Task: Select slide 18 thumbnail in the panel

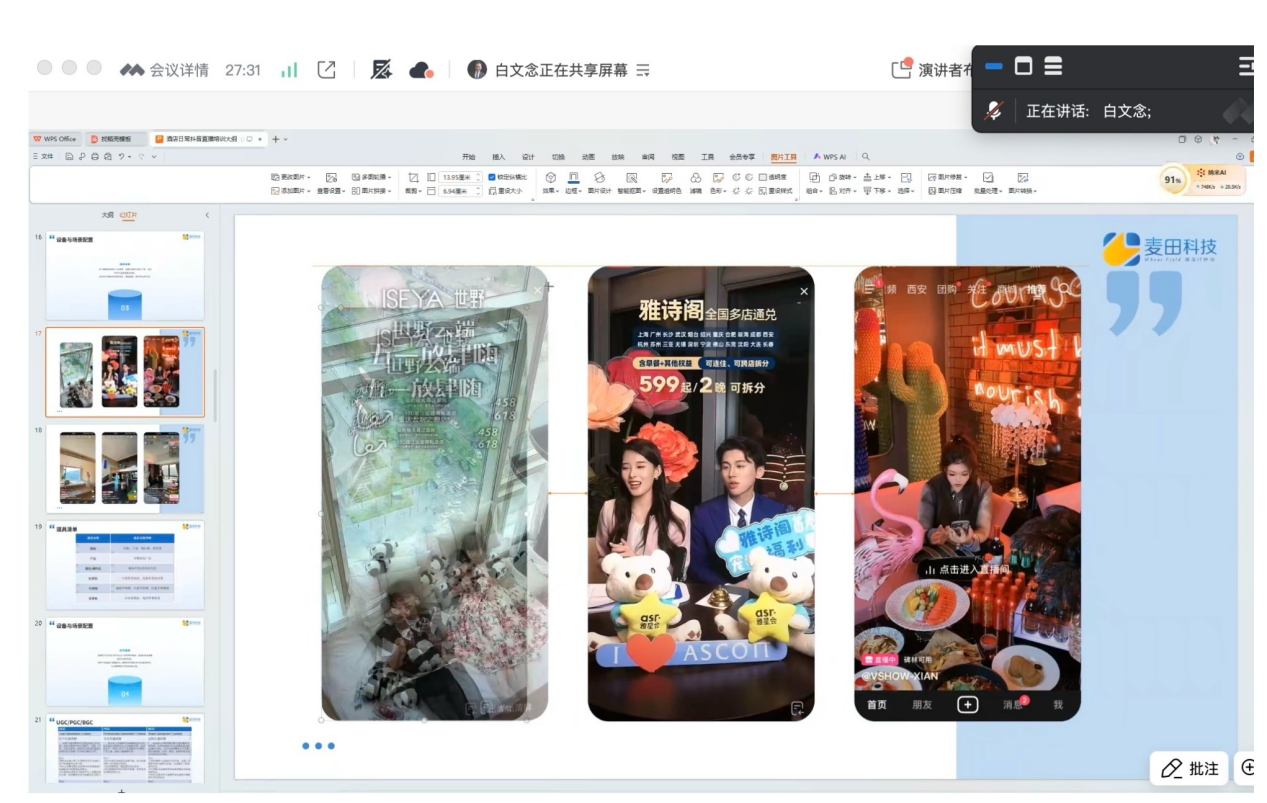Action: 124,468
